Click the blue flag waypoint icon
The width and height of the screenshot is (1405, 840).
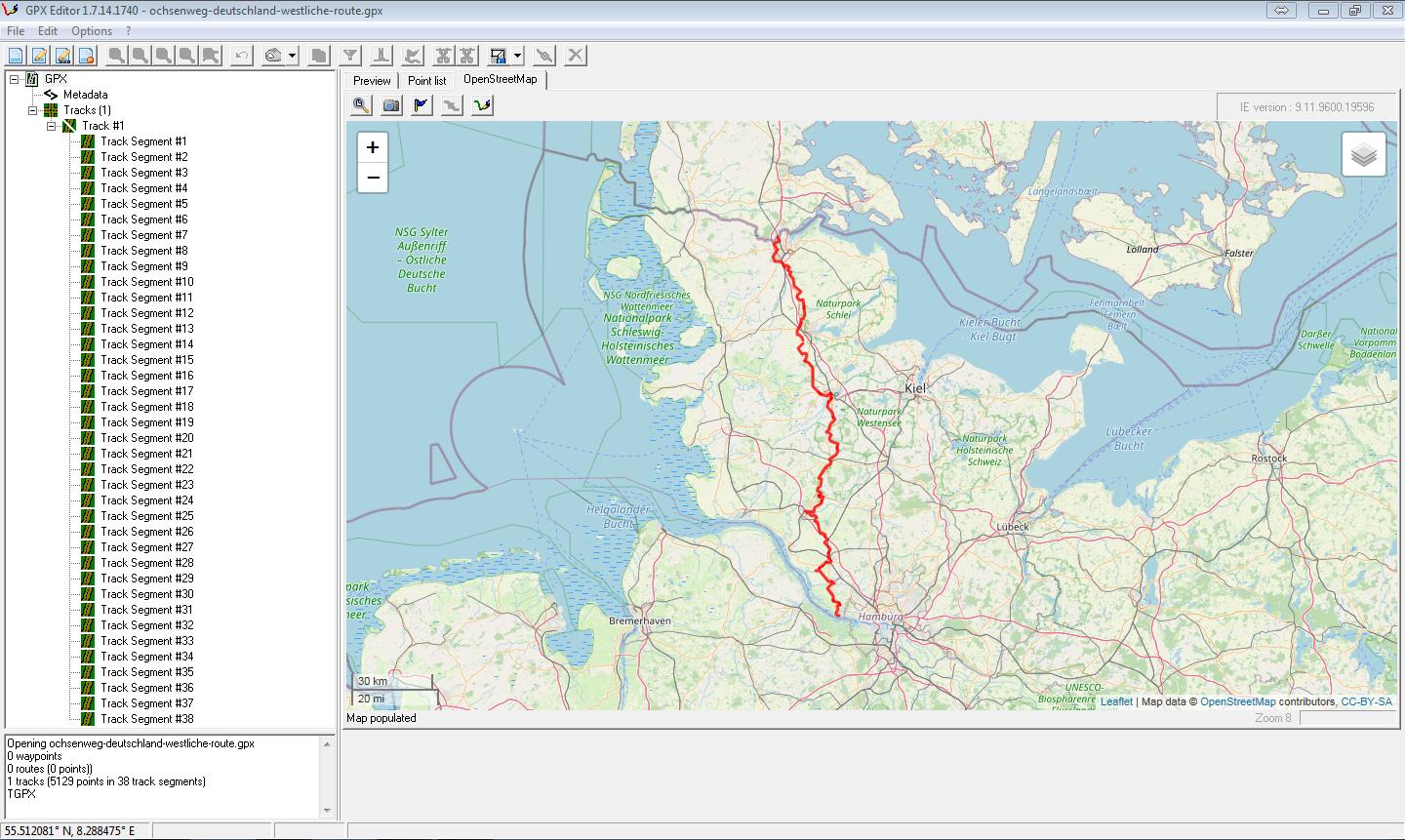coord(421,105)
